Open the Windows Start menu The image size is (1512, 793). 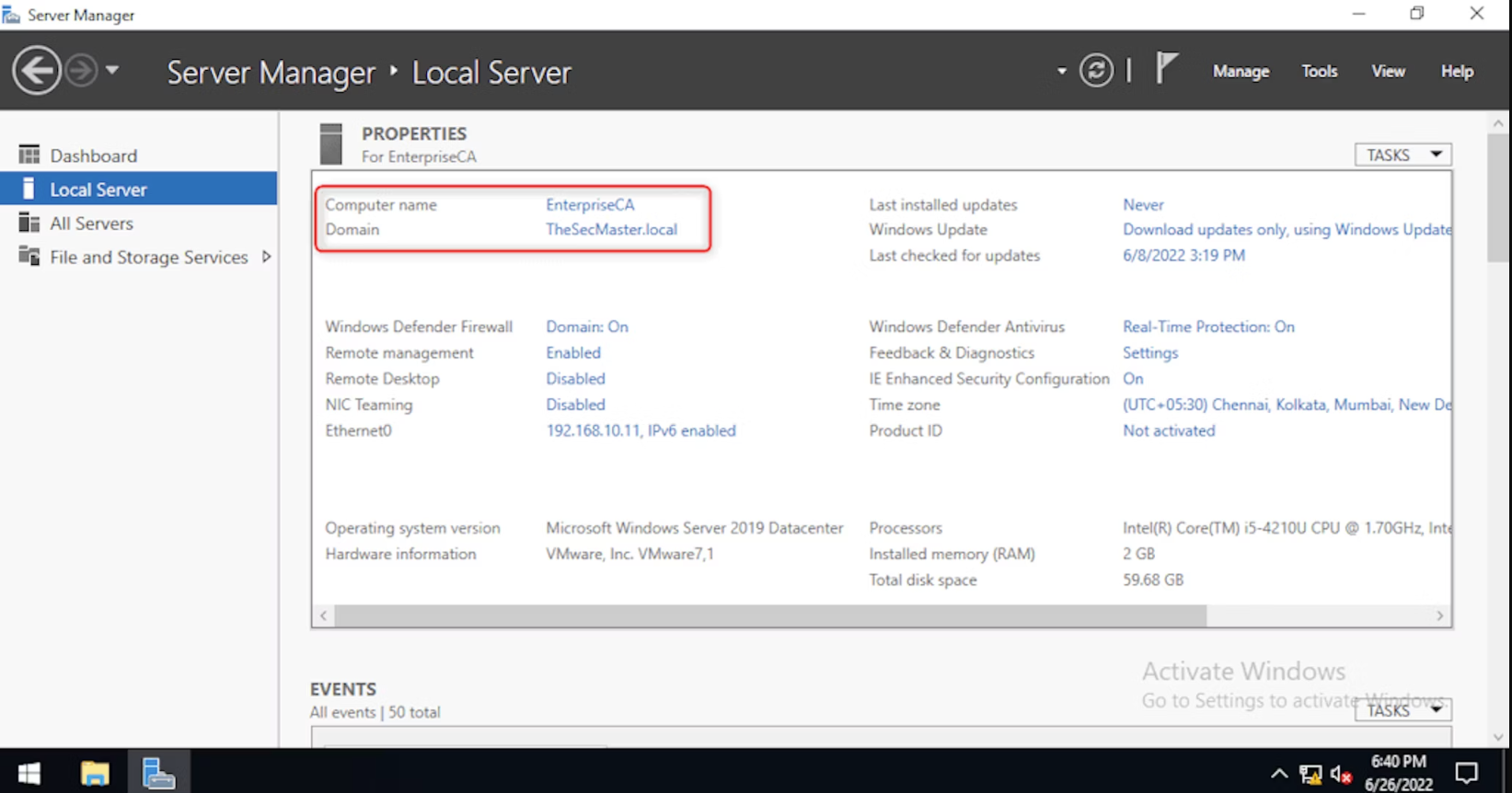point(29,772)
